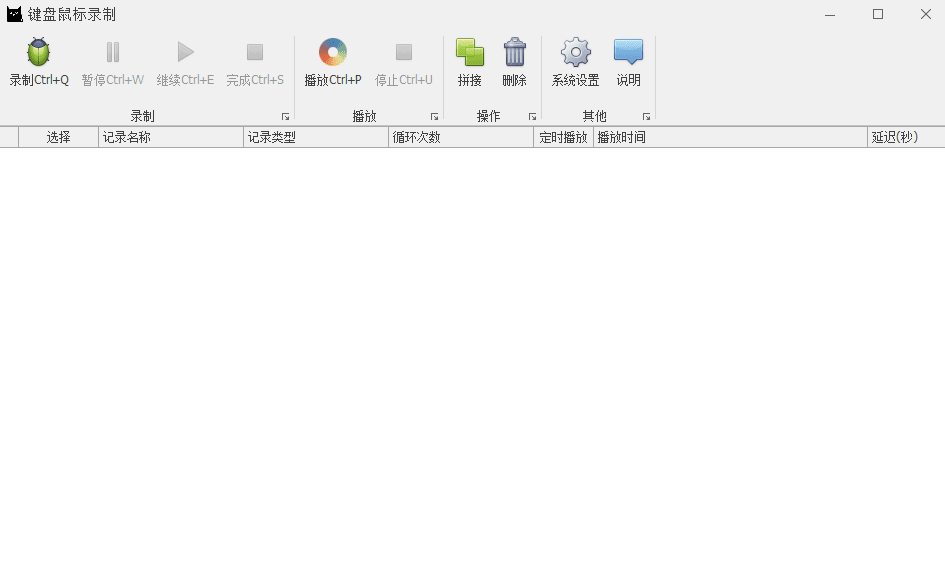
Task: Click the 延迟(秒) column header
Action: [x=904, y=138]
